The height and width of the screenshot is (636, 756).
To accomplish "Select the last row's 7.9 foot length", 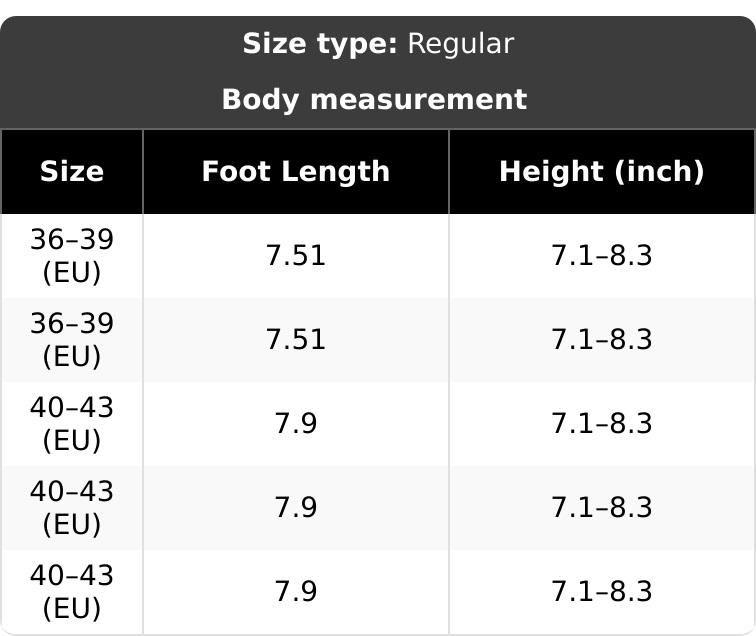I will click(x=296, y=592).
